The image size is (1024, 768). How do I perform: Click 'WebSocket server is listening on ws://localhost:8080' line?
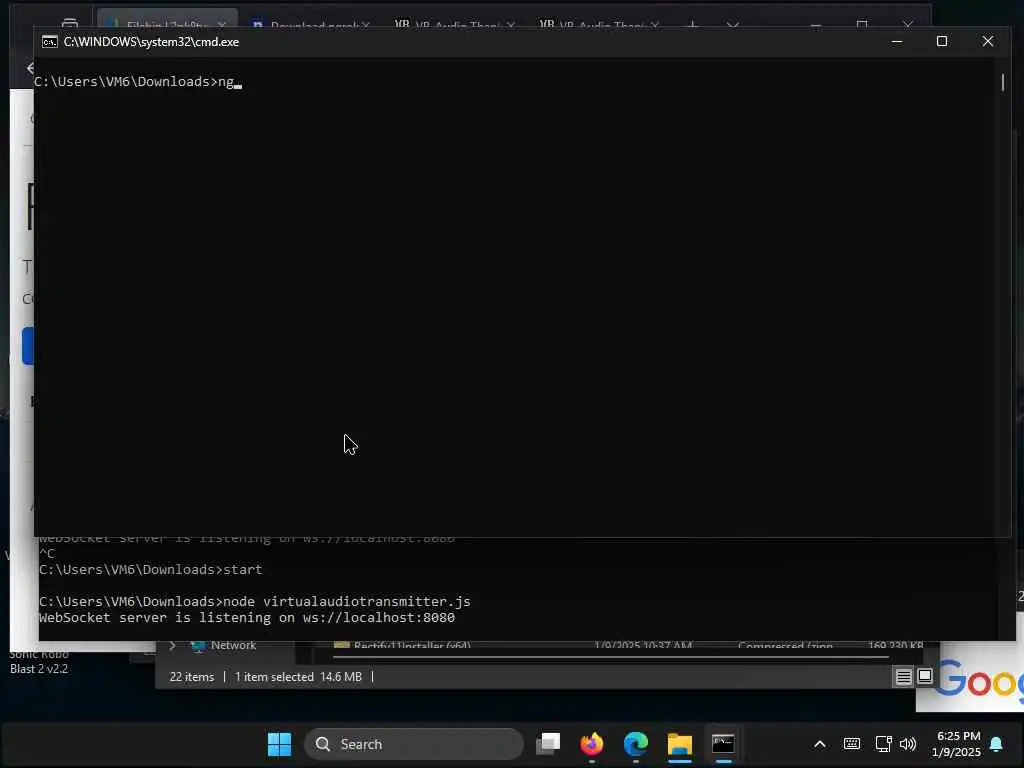(x=247, y=618)
